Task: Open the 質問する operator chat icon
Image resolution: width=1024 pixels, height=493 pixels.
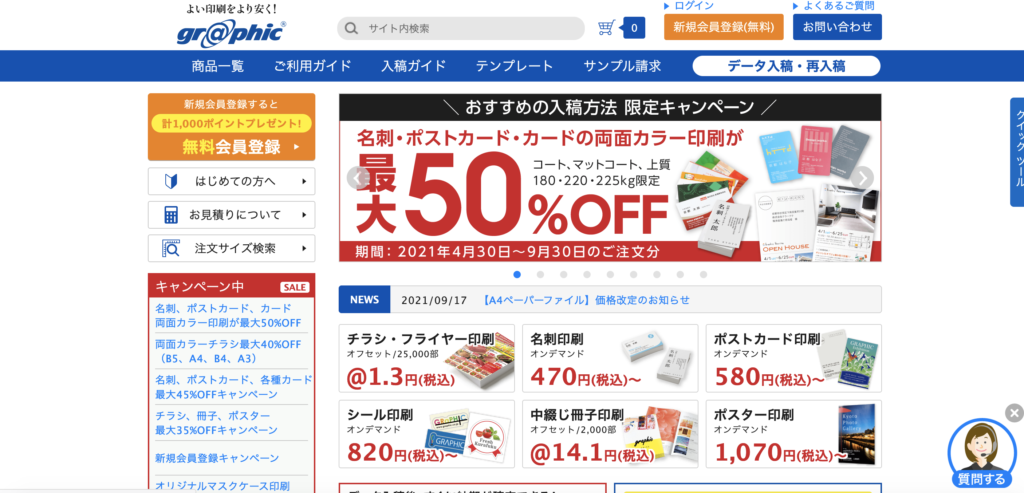Action: pyautogui.click(x=982, y=453)
